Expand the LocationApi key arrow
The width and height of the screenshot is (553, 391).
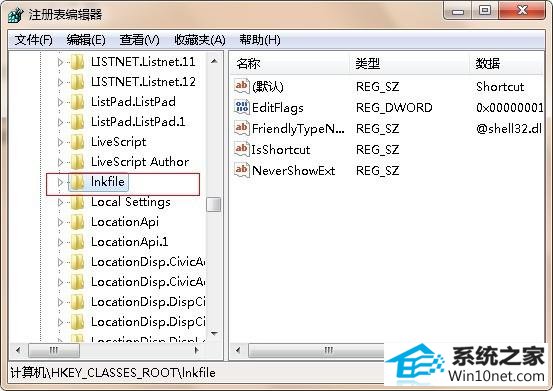click(x=60, y=222)
